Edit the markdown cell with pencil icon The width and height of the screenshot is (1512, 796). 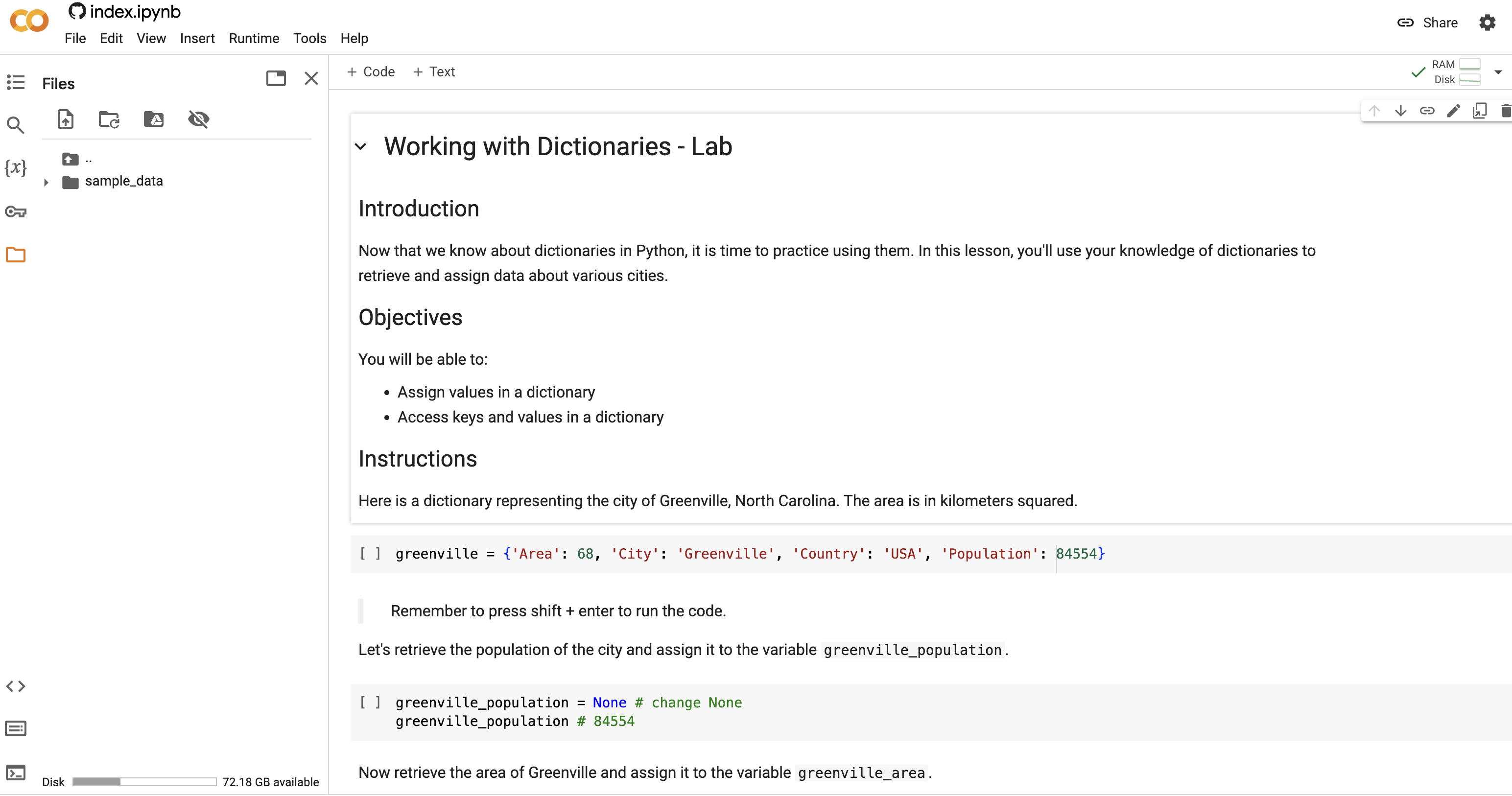pos(1453,110)
